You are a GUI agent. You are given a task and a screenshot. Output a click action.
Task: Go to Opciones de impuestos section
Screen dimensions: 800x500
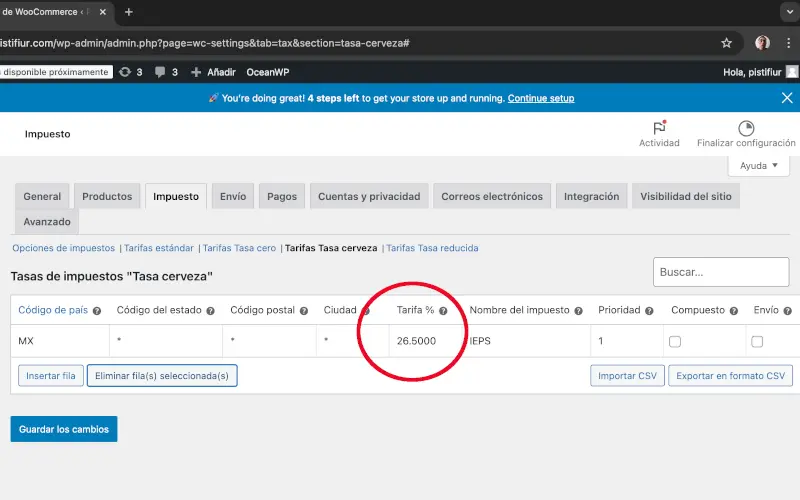tap(64, 248)
